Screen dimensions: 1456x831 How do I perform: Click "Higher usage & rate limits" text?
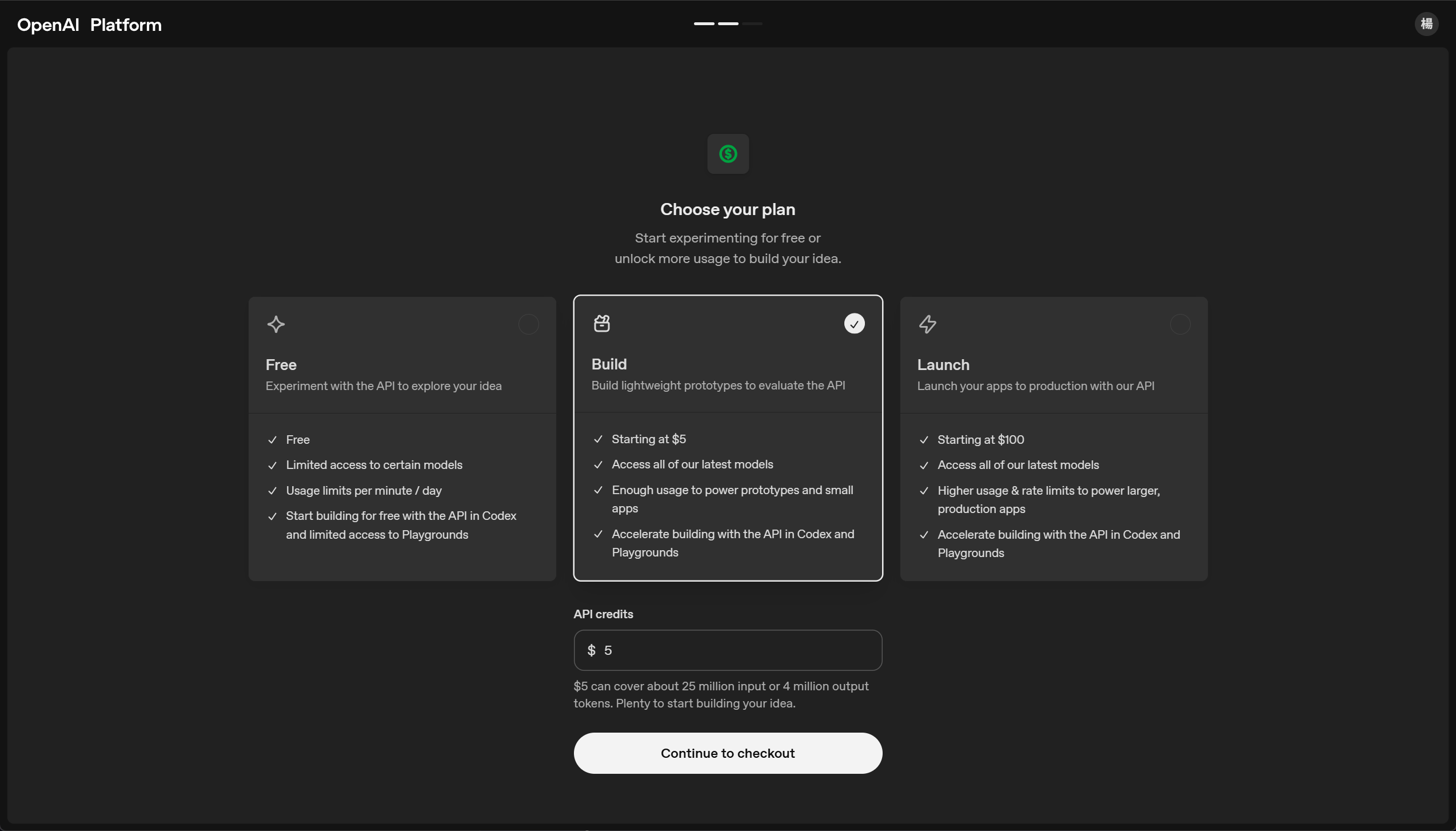point(1048,500)
